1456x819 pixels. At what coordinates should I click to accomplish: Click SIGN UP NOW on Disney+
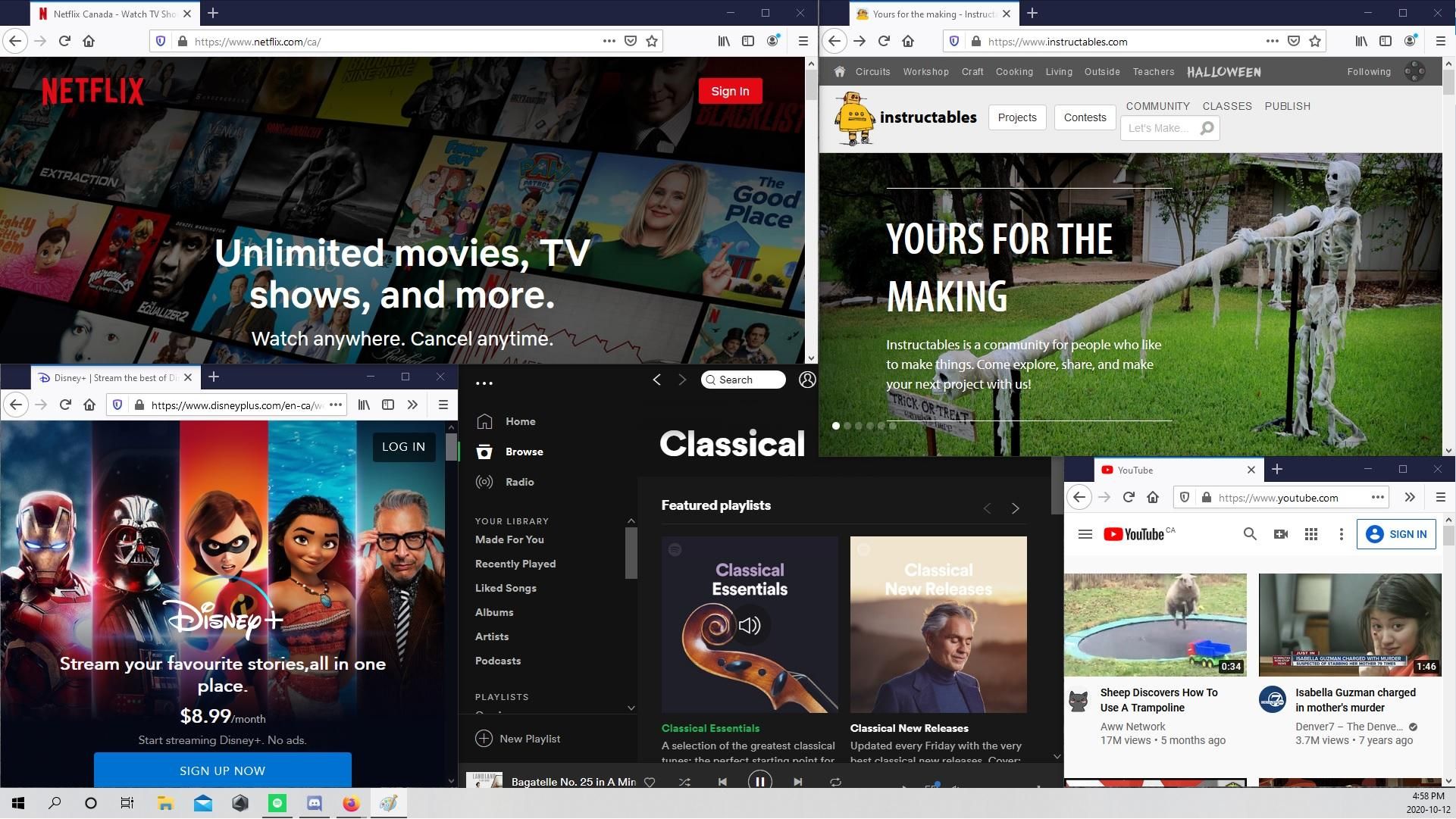click(x=222, y=771)
